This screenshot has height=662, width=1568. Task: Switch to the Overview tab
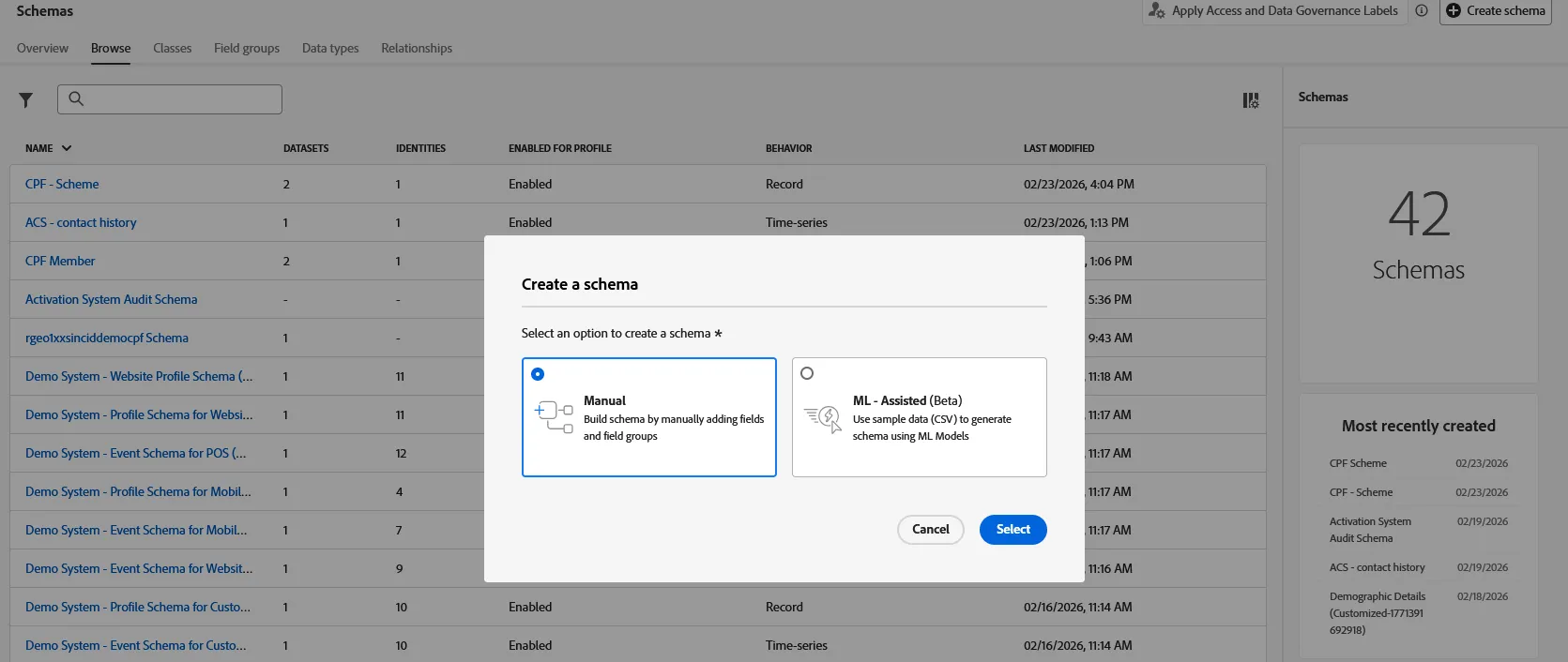coord(42,48)
